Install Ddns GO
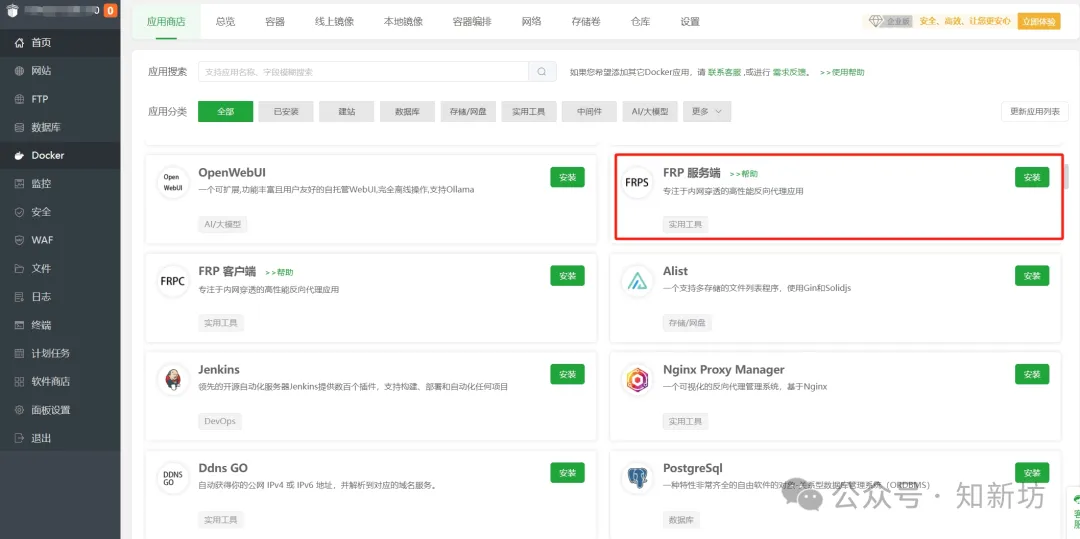 click(x=568, y=472)
